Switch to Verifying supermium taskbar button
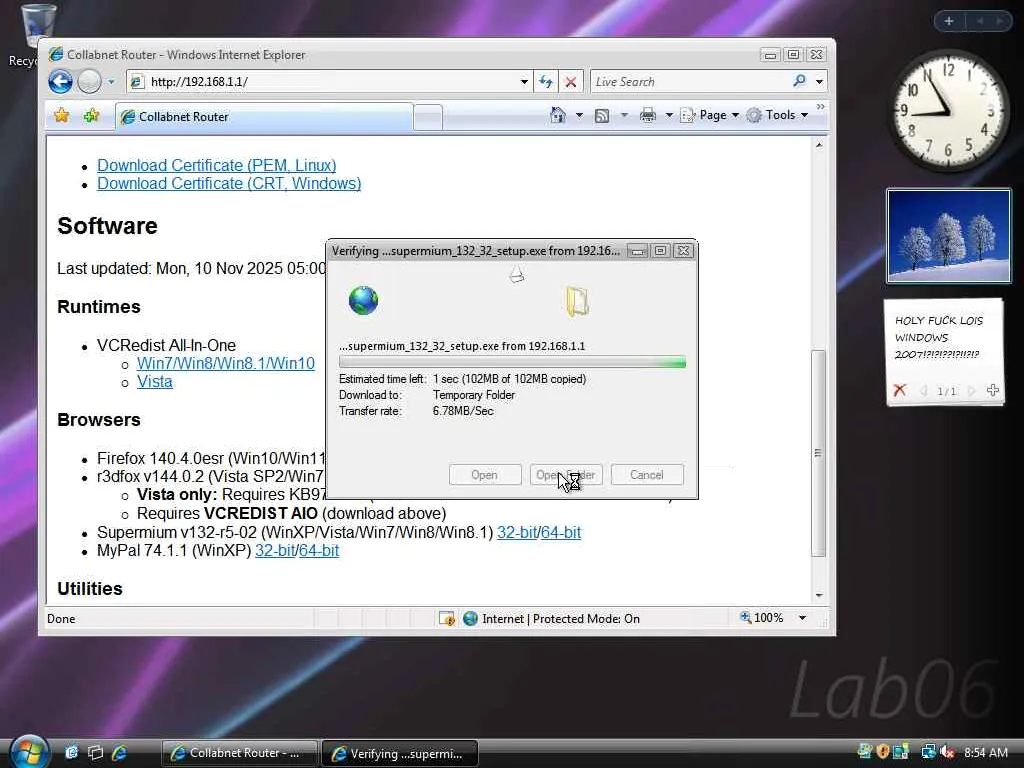1024x768 pixels. pos(400,753)
